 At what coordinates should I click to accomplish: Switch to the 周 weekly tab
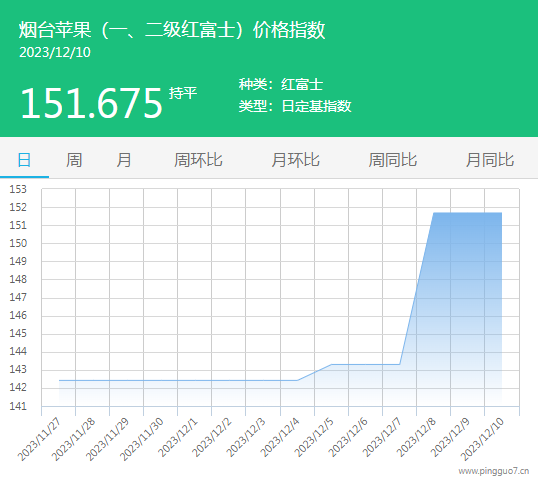pyautogui.click(x=74, y=160)
